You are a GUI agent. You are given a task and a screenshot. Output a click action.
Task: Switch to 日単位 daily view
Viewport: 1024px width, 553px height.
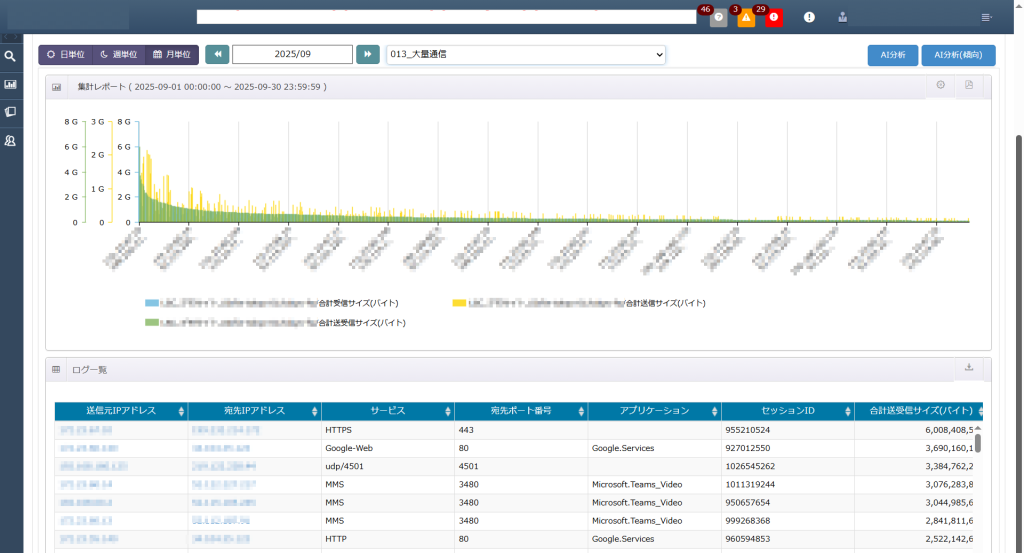(65, 54)
